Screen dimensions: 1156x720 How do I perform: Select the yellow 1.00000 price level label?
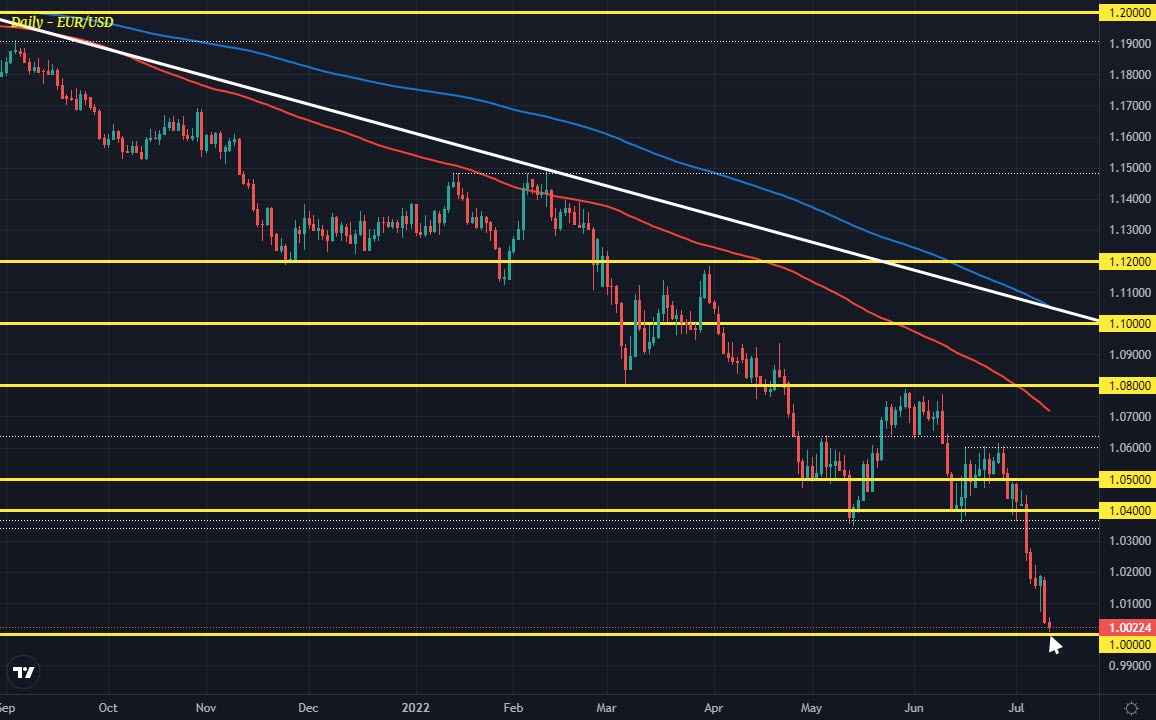point(1126,645)
